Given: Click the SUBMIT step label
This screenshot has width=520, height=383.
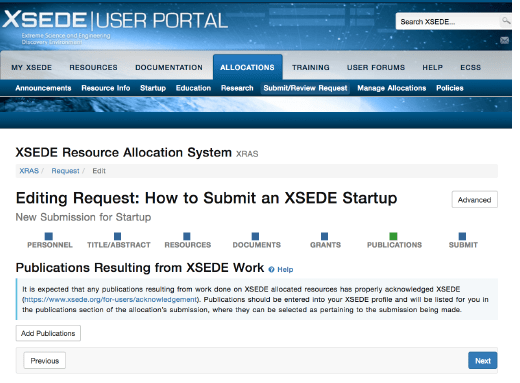Looking at the screenshot, I should 463,245.
